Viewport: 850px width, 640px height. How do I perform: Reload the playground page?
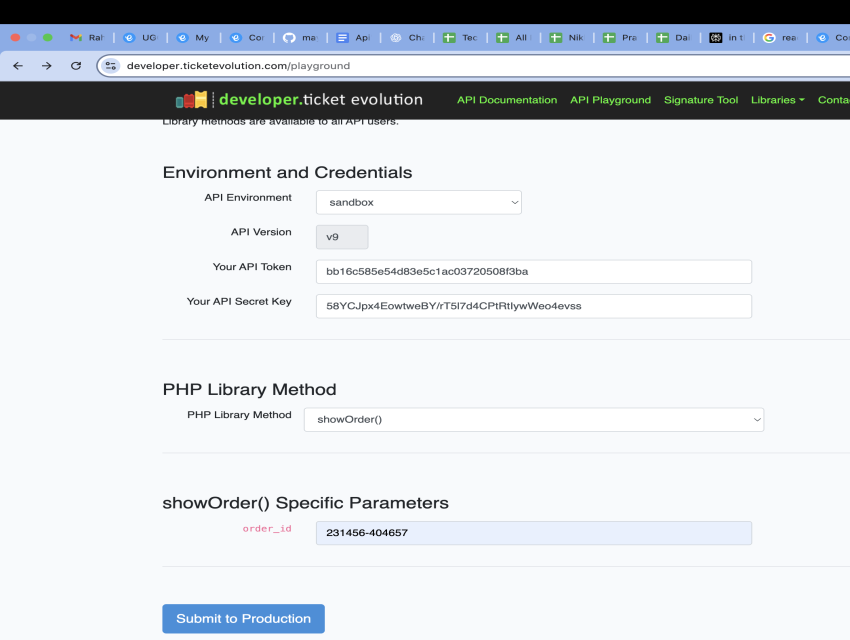(76, 66)
